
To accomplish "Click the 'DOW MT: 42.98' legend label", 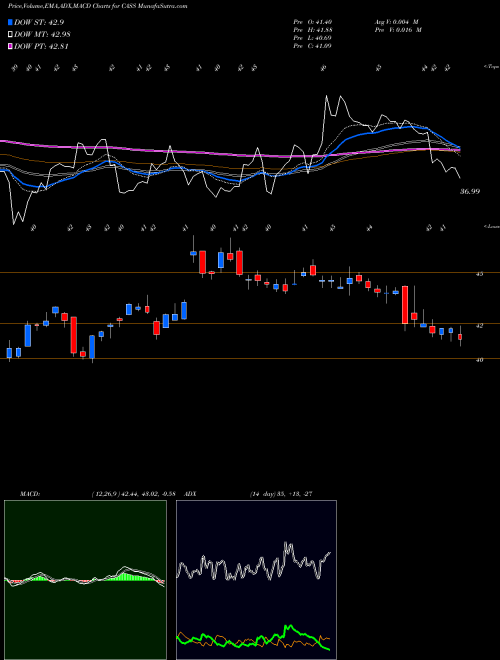I will point(42,35).
